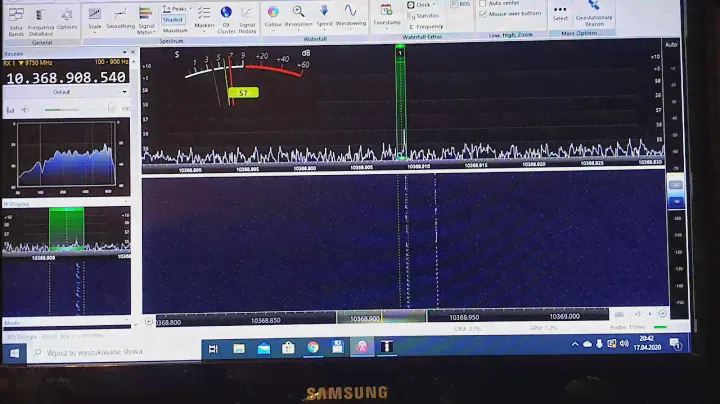Screen dimensions: 720x404
Task: Open the Signal History icon
Action: tap(247, 17)
